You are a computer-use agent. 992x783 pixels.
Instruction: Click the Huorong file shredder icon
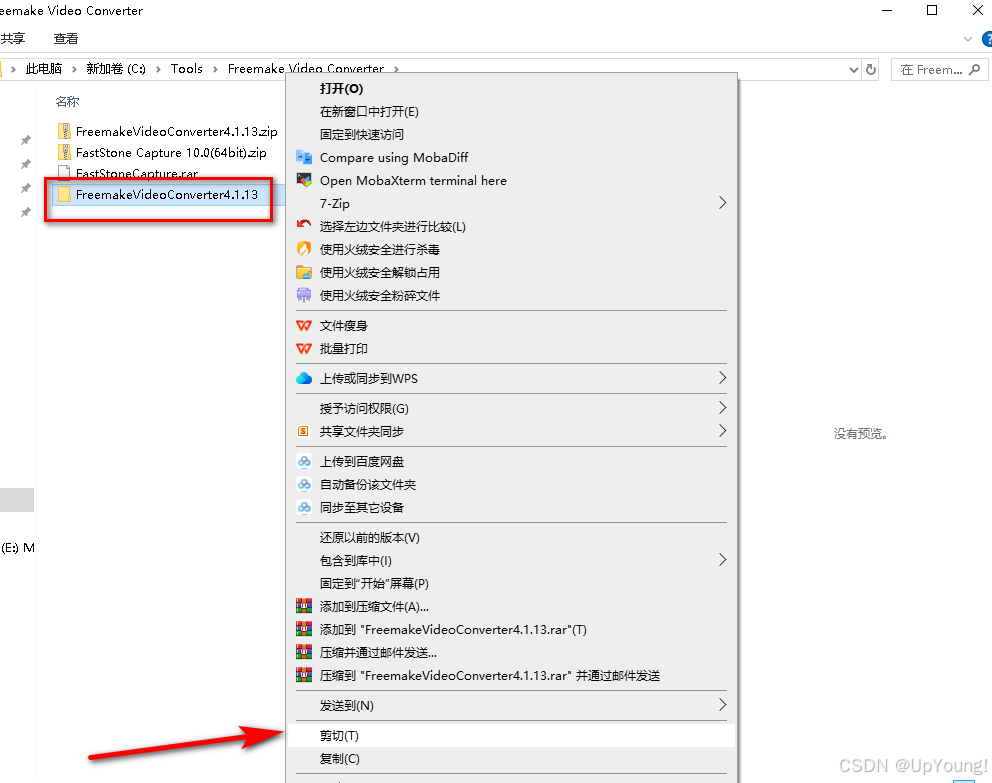coord(304,295)
